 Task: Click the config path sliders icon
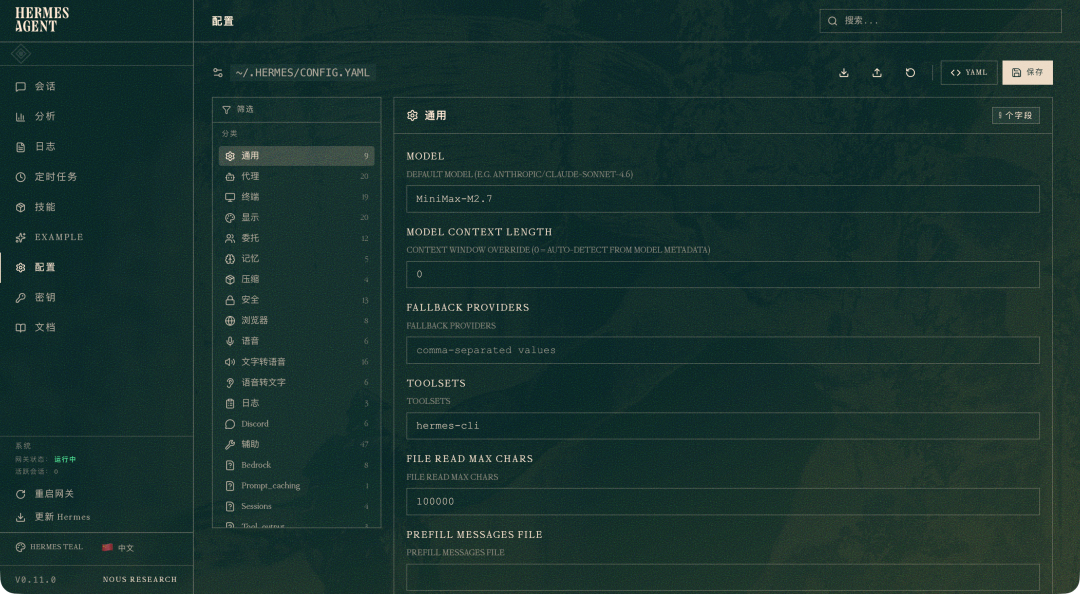pyautogui.click(x=218, y=72)
